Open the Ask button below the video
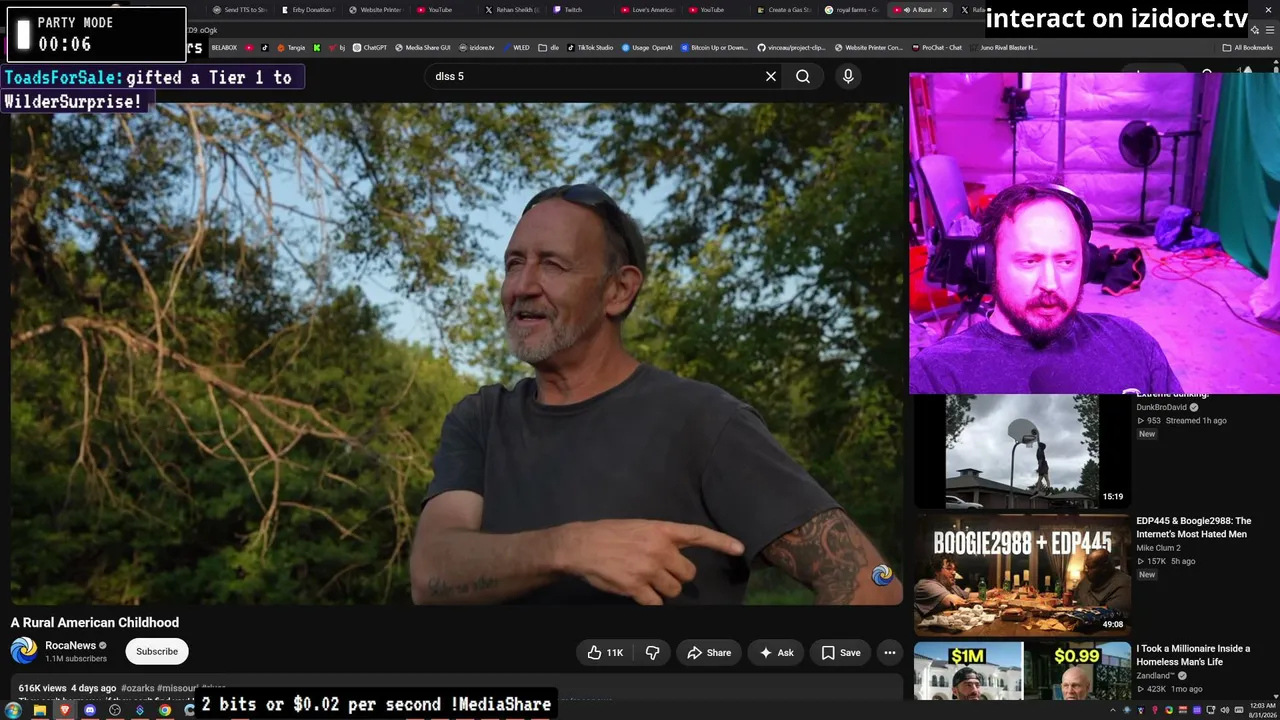 pos(777,653)
